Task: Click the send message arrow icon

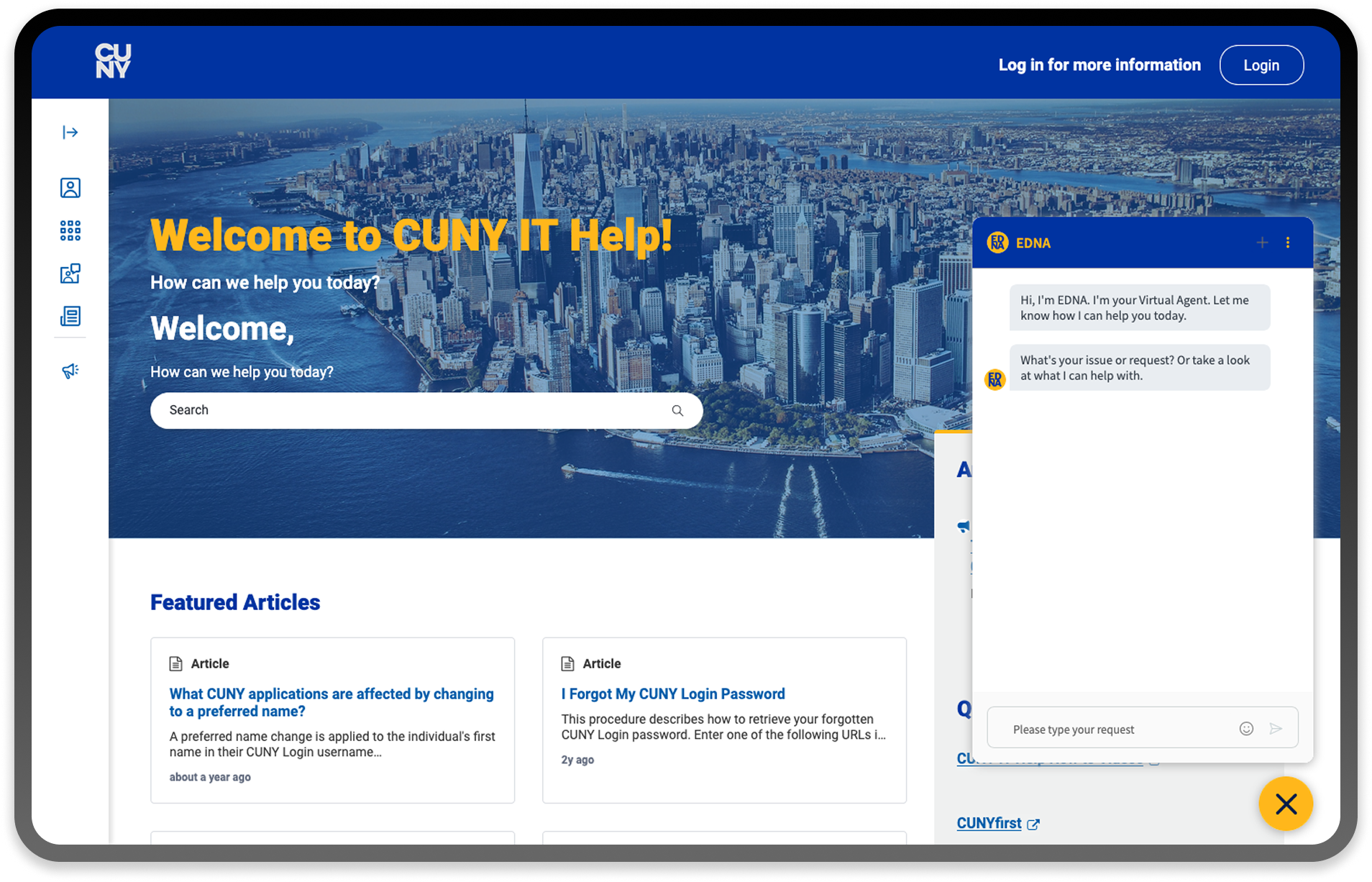Action: pos(1276,729)
